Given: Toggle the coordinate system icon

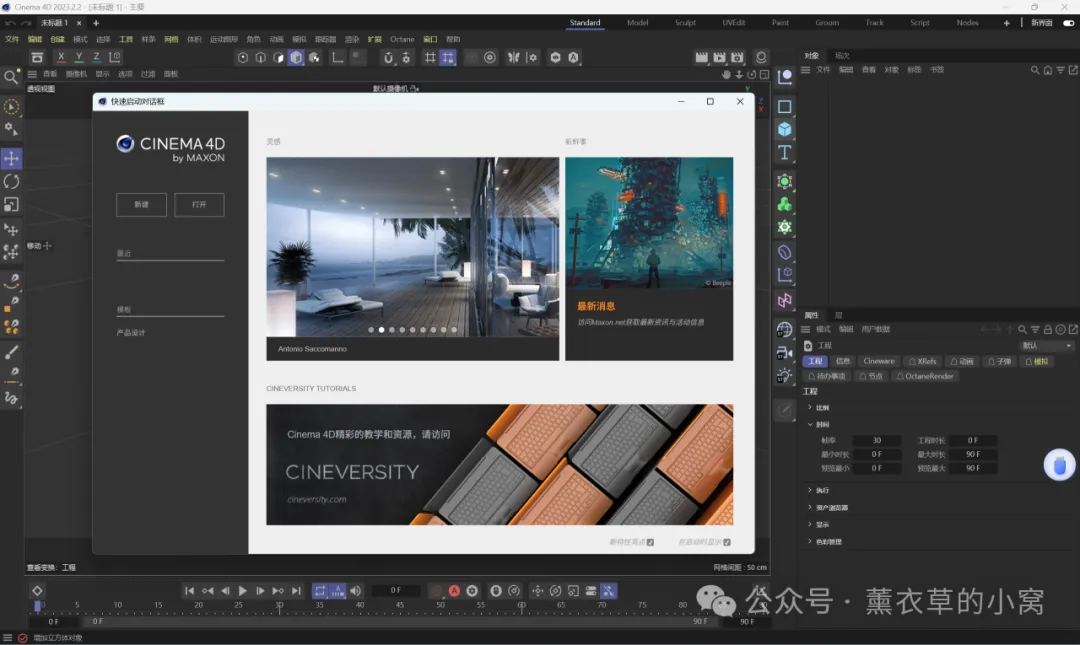Looking at the screenshot, I should click(115, 57).
